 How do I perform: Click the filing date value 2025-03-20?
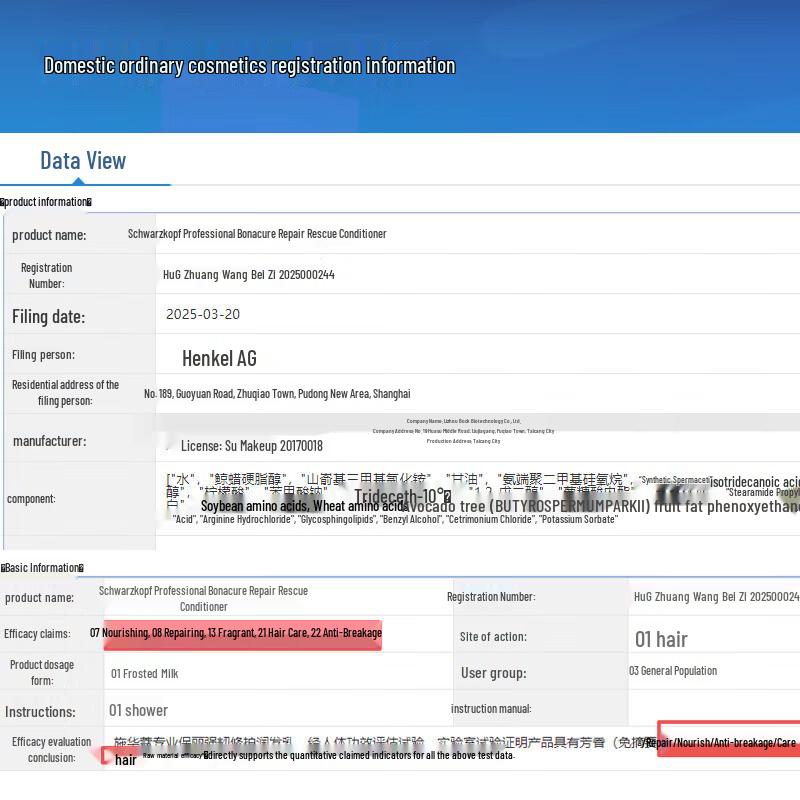tap(203, 314)
